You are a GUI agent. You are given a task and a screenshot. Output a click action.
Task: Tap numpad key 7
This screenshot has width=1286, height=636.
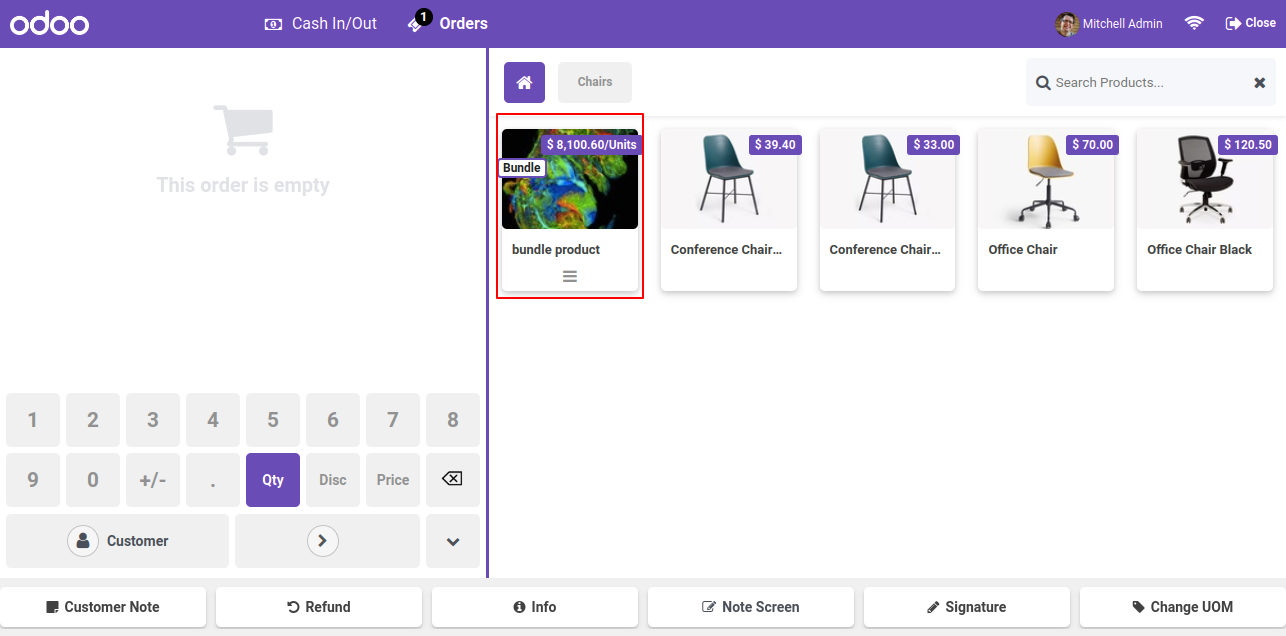[x=393, y=420]
